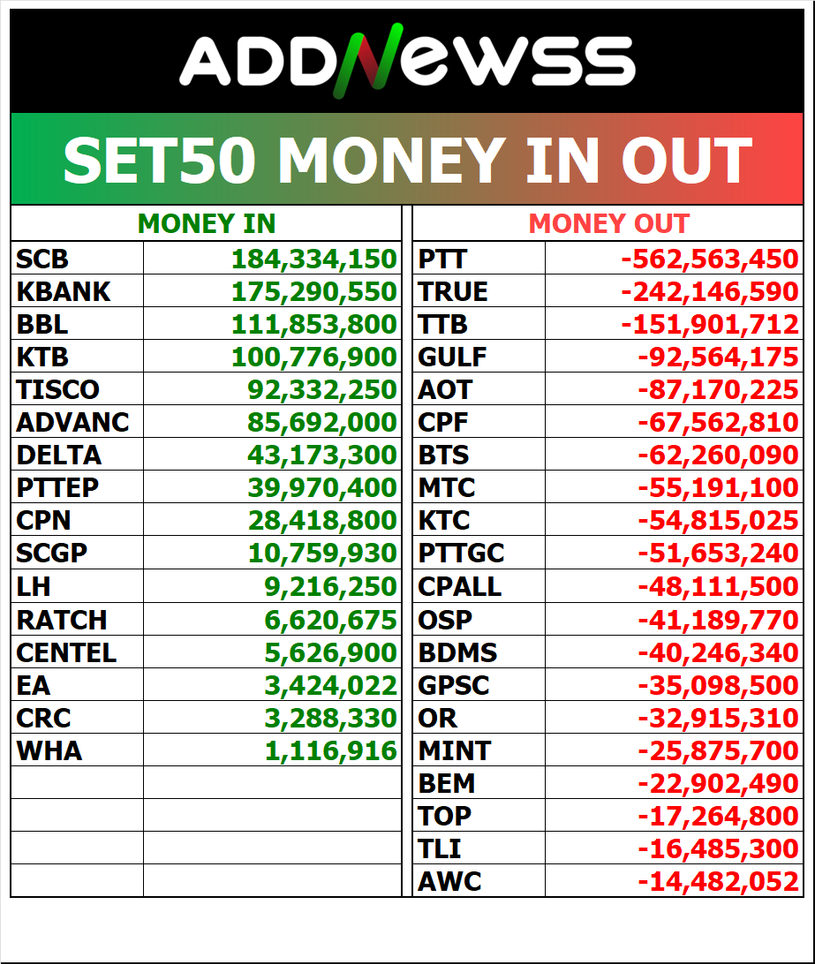The width and height of the screenshot is (815, 964).
Task: Click the BDMS stock symbol cell
Action: pos(457,653)
